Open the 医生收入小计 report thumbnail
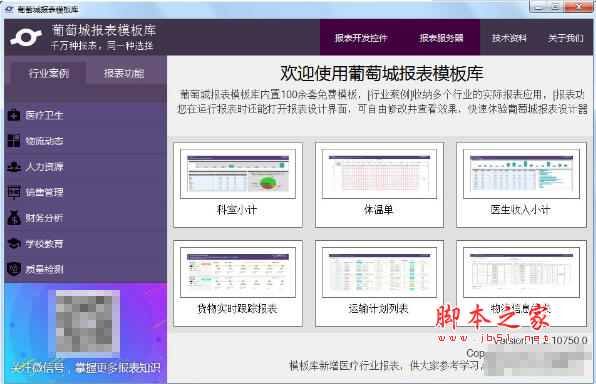The height and width of the screenshot is (384, 596). click(521, 174)
